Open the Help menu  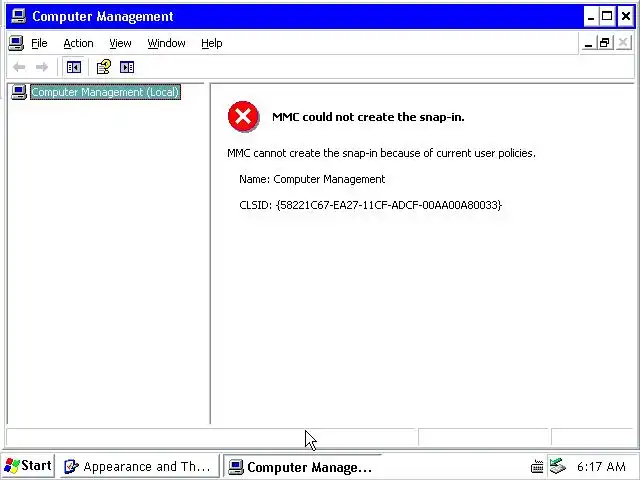pos(212,43)
